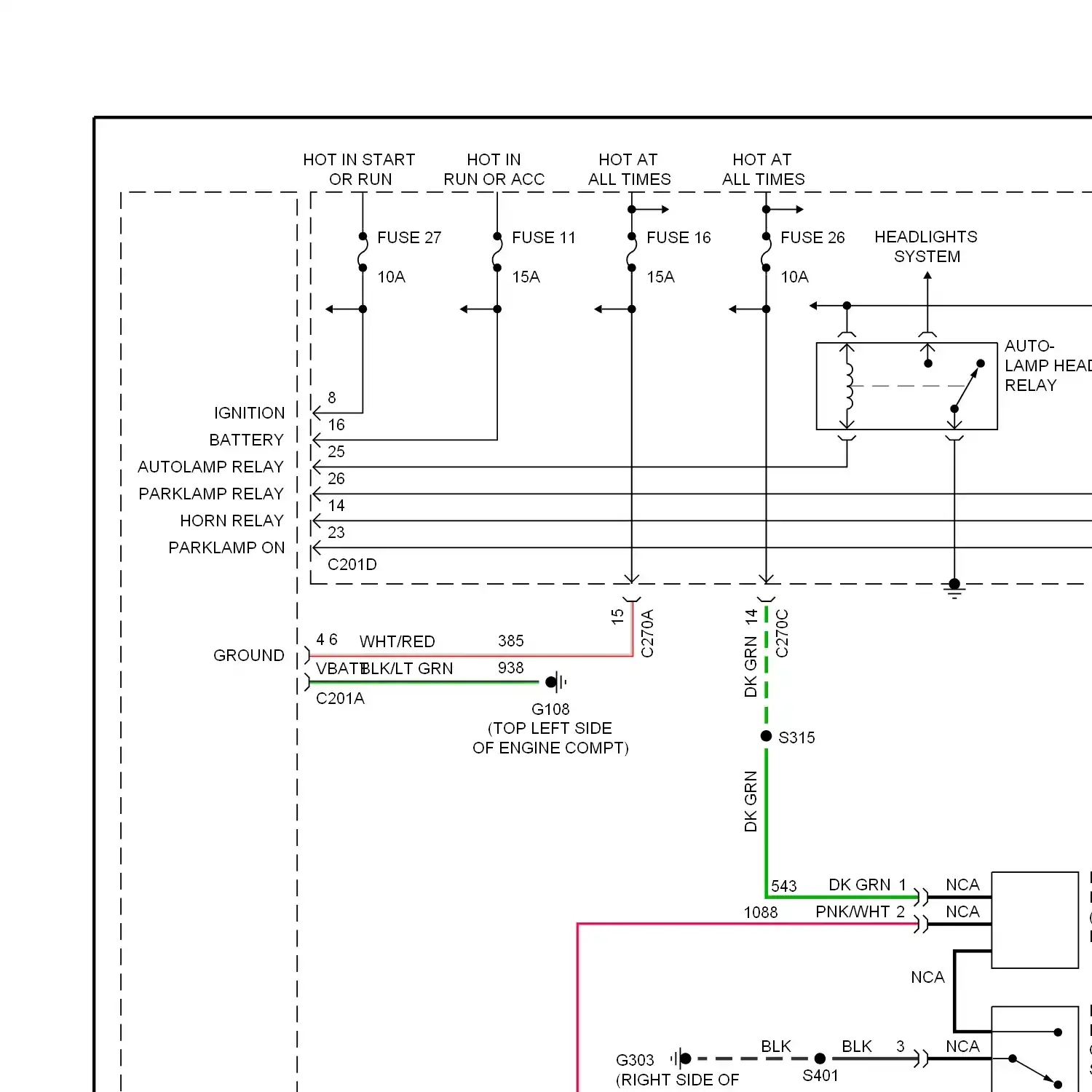
Task: Click the FUSE 11 label
Action: pyautogui.click(x=544, y=238)
